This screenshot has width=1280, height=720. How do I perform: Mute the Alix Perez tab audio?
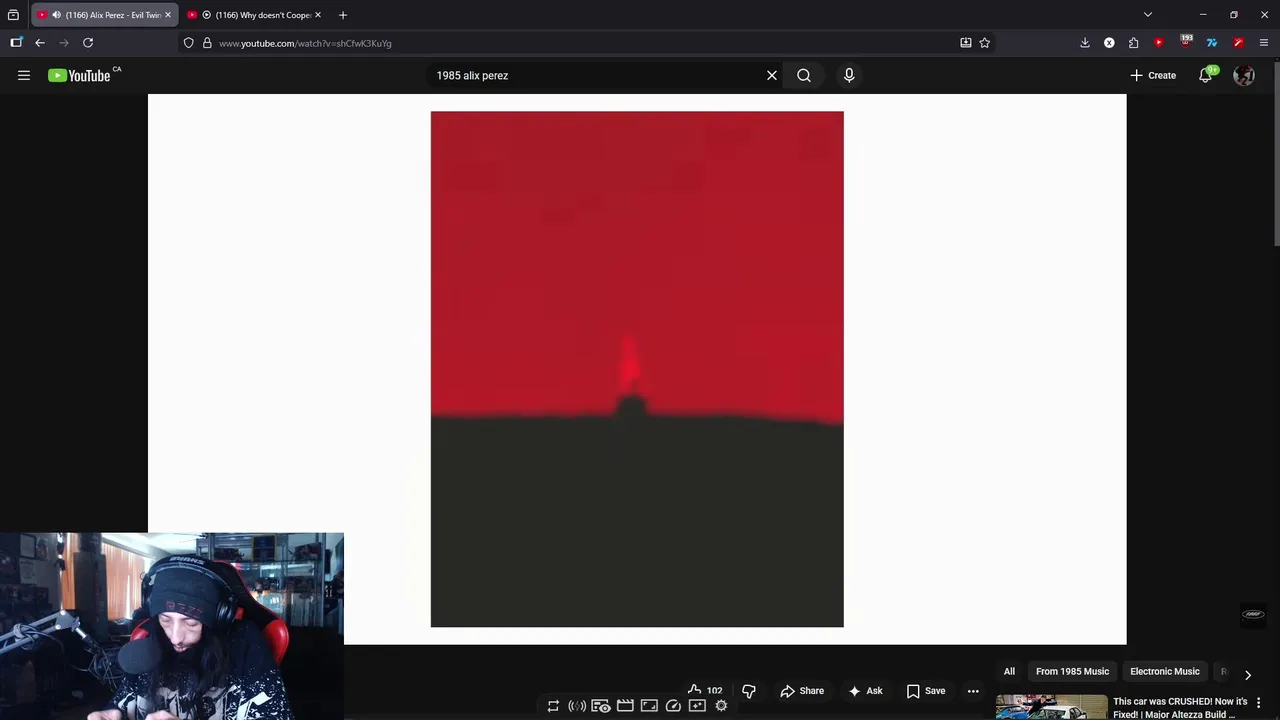point(56,15)
